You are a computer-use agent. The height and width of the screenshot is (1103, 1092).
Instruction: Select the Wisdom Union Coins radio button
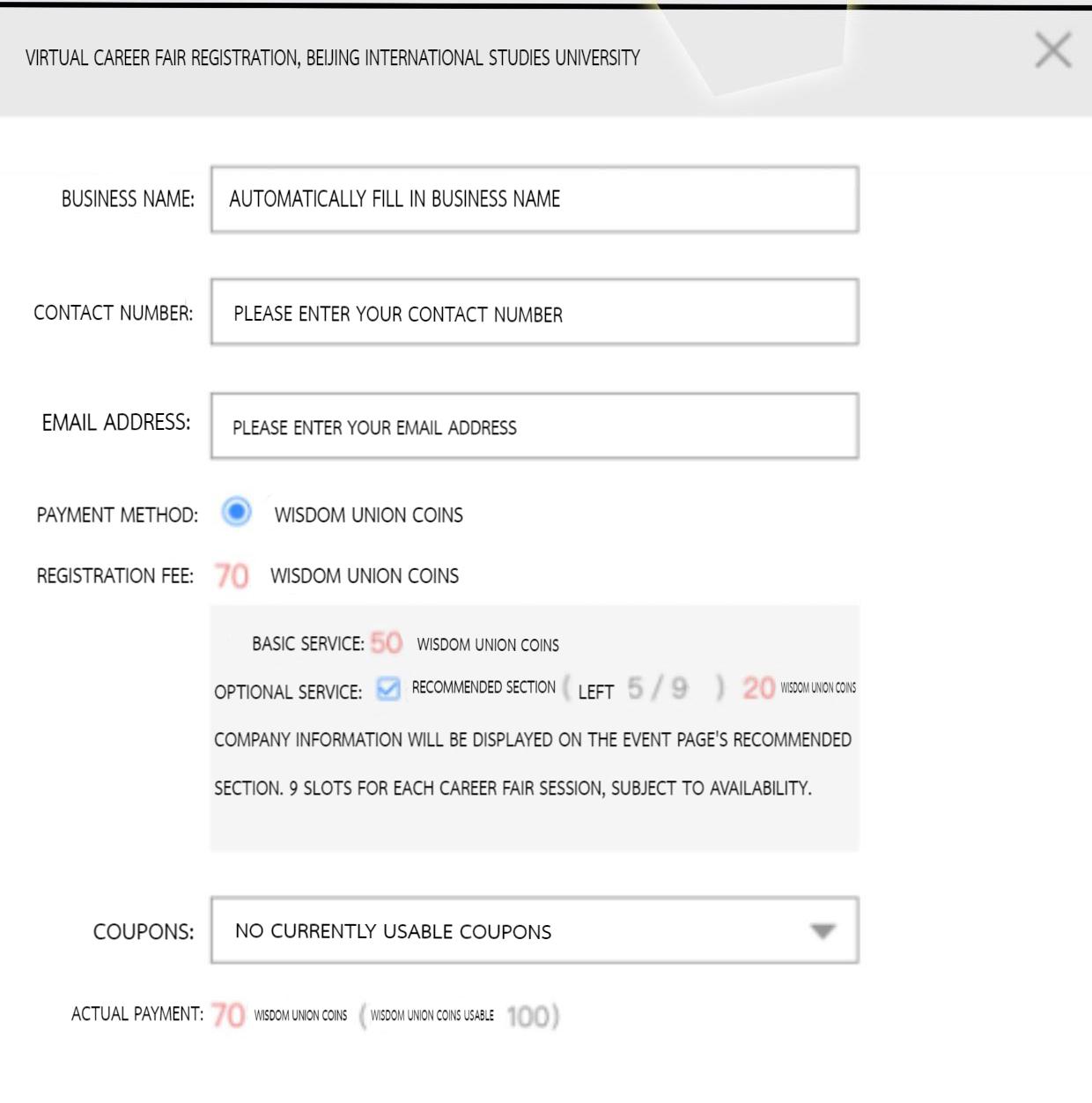pos(236,512)
